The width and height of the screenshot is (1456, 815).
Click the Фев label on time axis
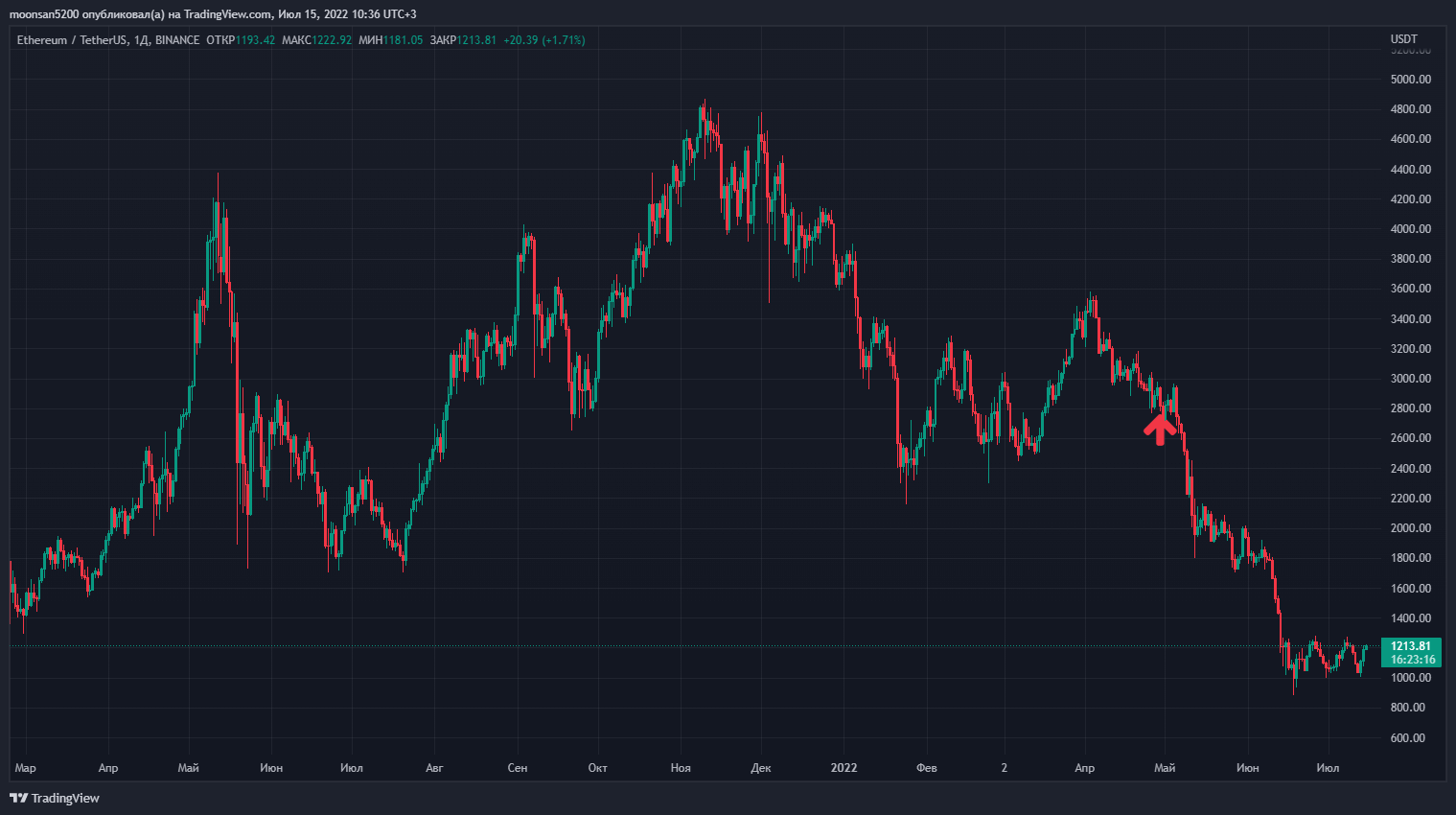(927, 768)
